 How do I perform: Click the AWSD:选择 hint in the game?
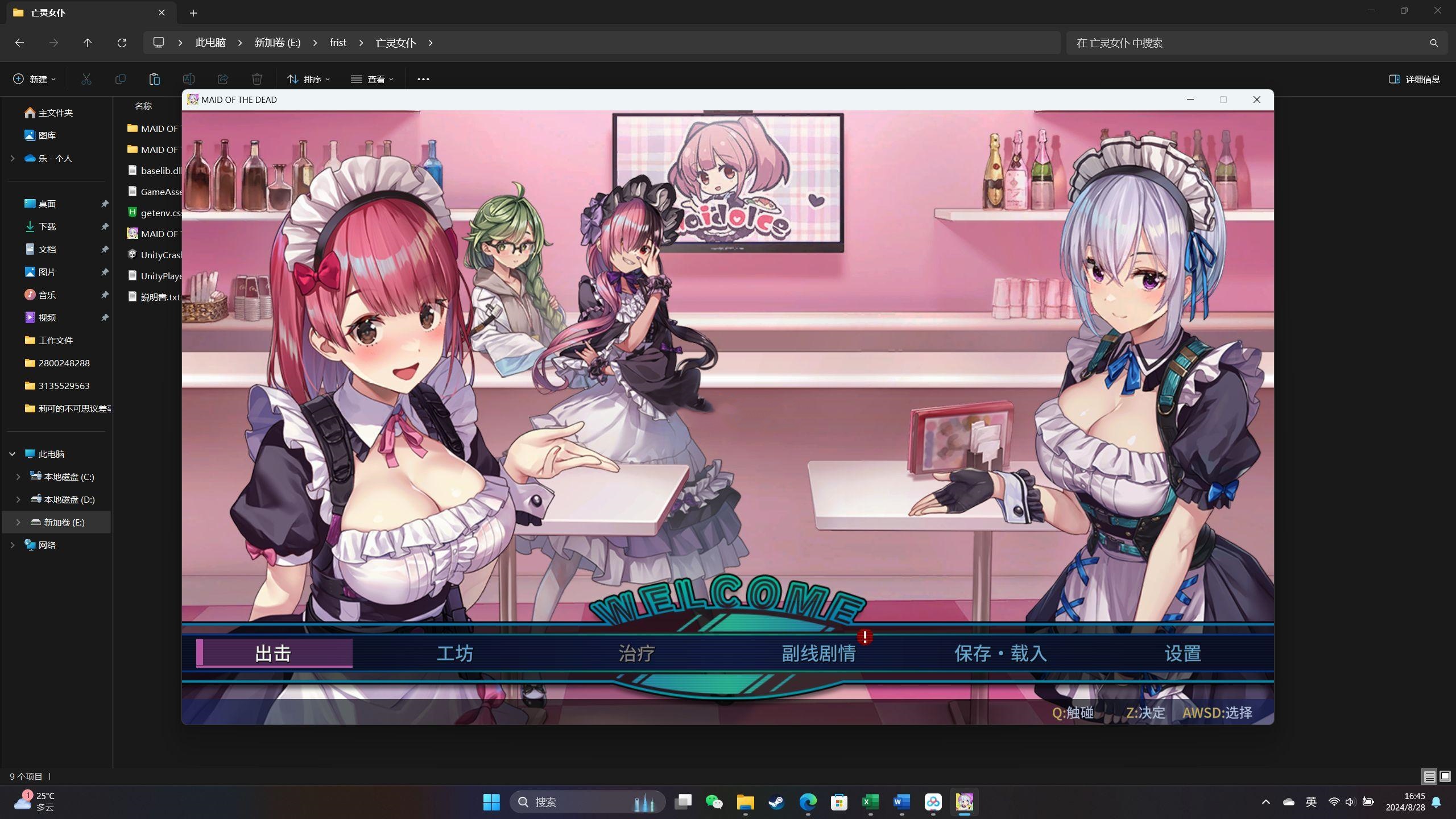tap(1217, 713)
